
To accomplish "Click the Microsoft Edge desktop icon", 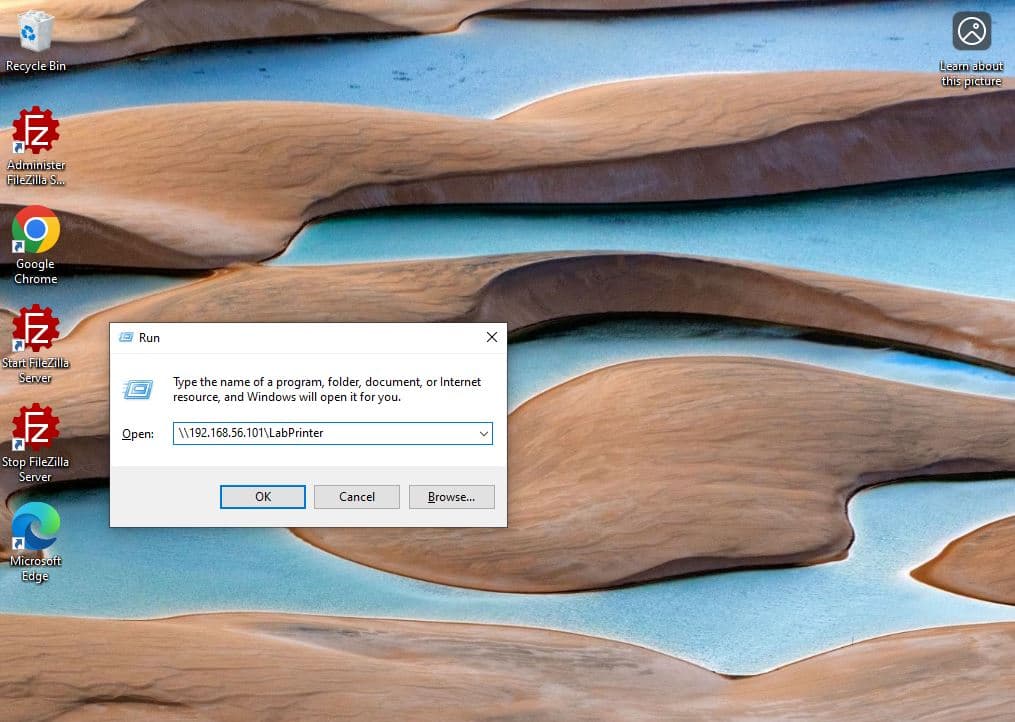I will click(x=36, y=527).
